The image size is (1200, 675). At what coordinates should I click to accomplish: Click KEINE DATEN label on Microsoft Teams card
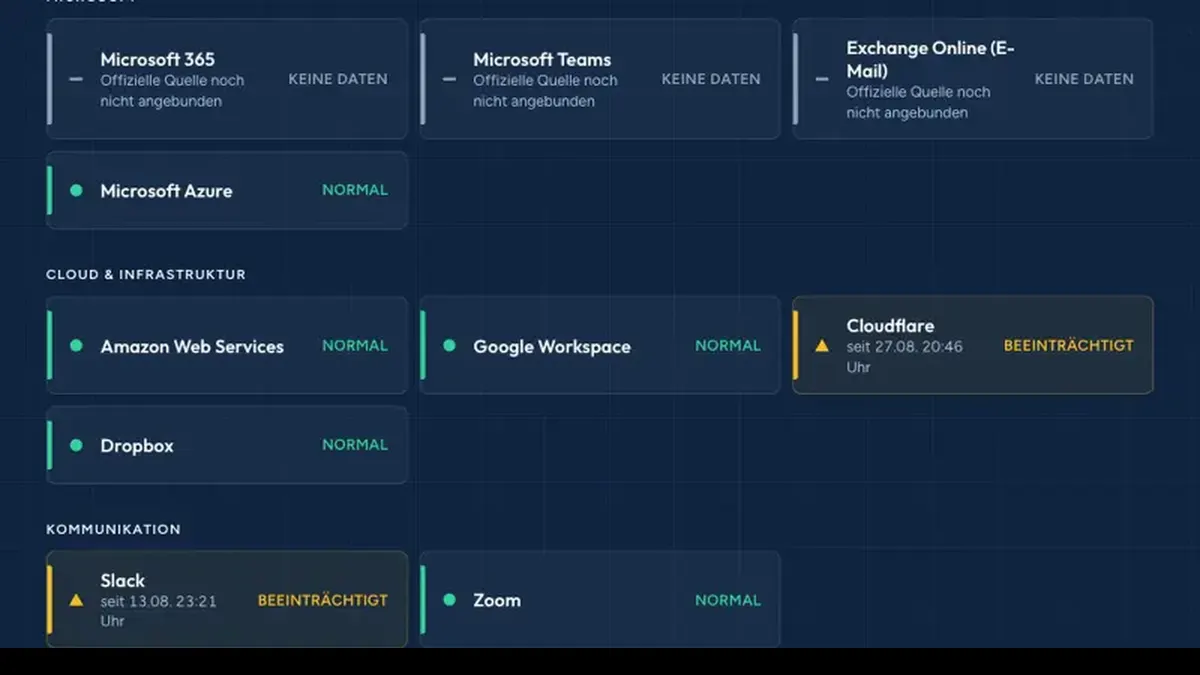point(711,79)
